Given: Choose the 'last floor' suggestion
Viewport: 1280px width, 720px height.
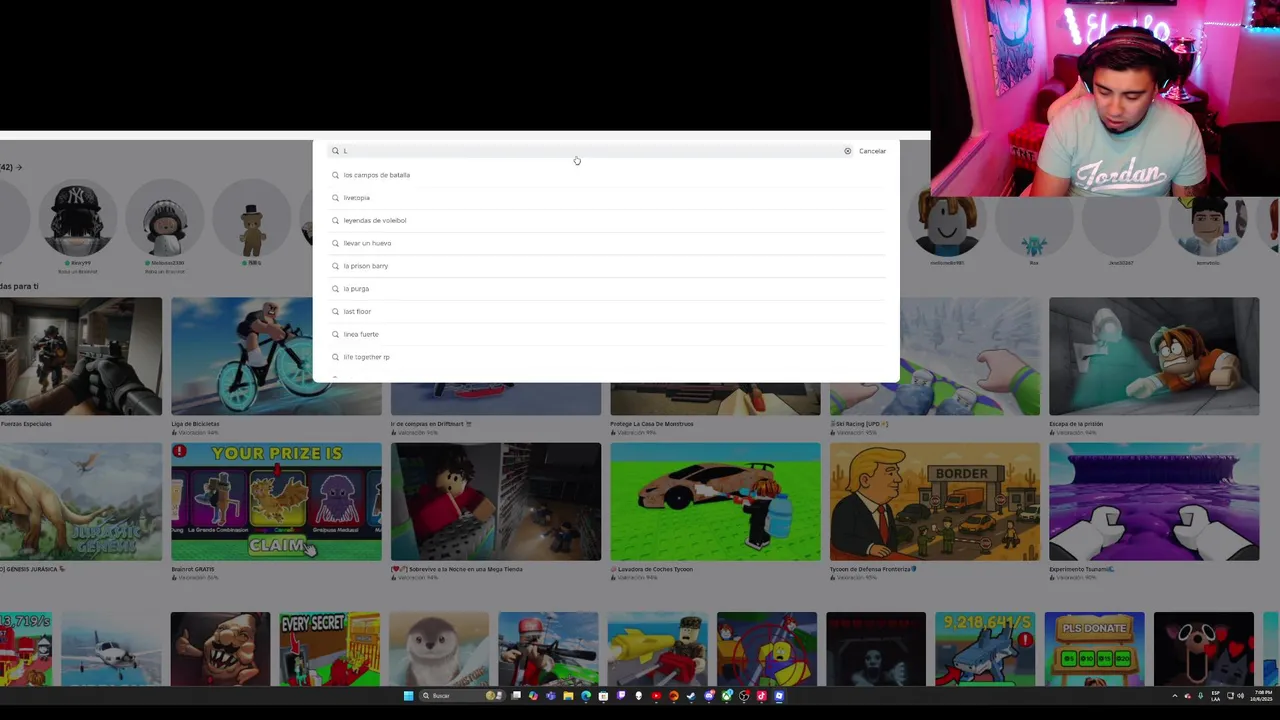Looking at the screenshot, I should click(607, 311).
